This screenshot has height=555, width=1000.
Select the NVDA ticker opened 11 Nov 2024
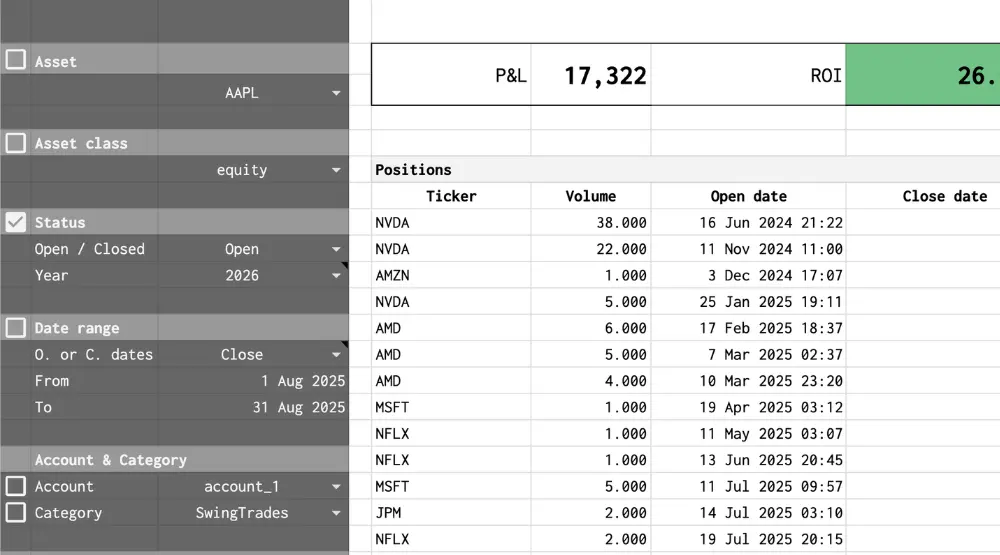[x=451, y=249]
